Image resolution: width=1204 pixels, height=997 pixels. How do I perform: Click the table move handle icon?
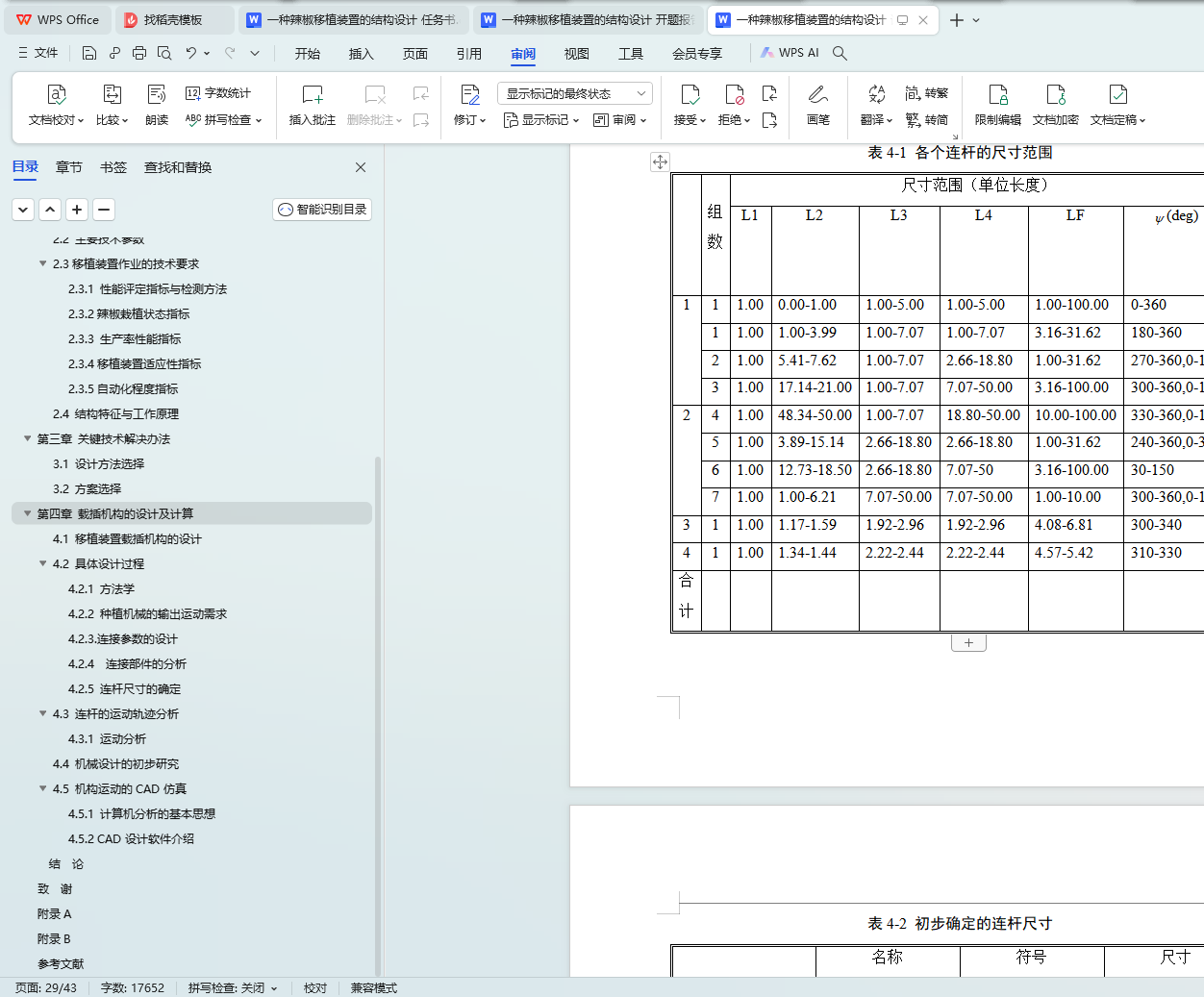pyautogui.click(x=660, y=162)
